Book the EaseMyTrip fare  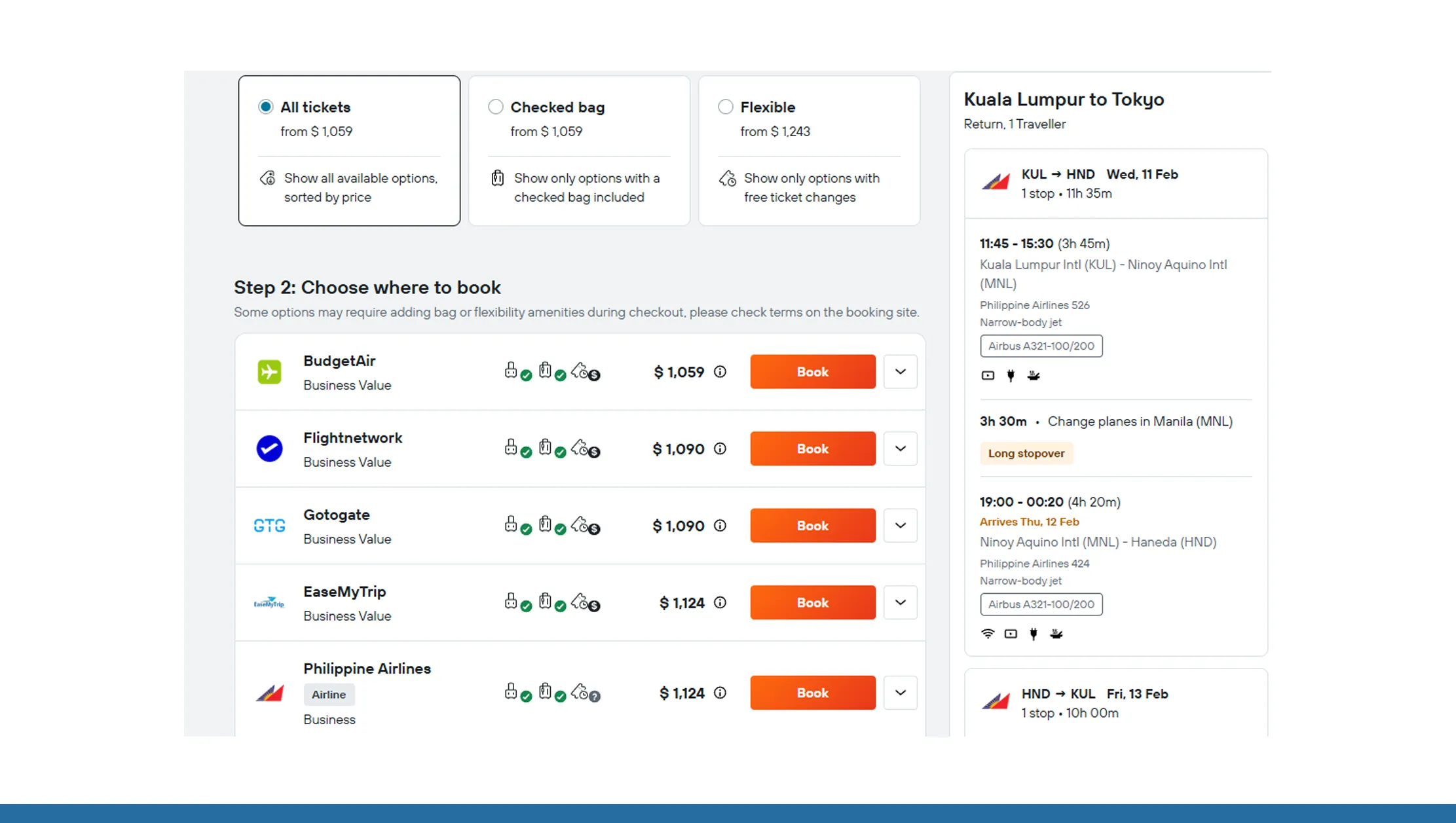(x=812, y=602)
